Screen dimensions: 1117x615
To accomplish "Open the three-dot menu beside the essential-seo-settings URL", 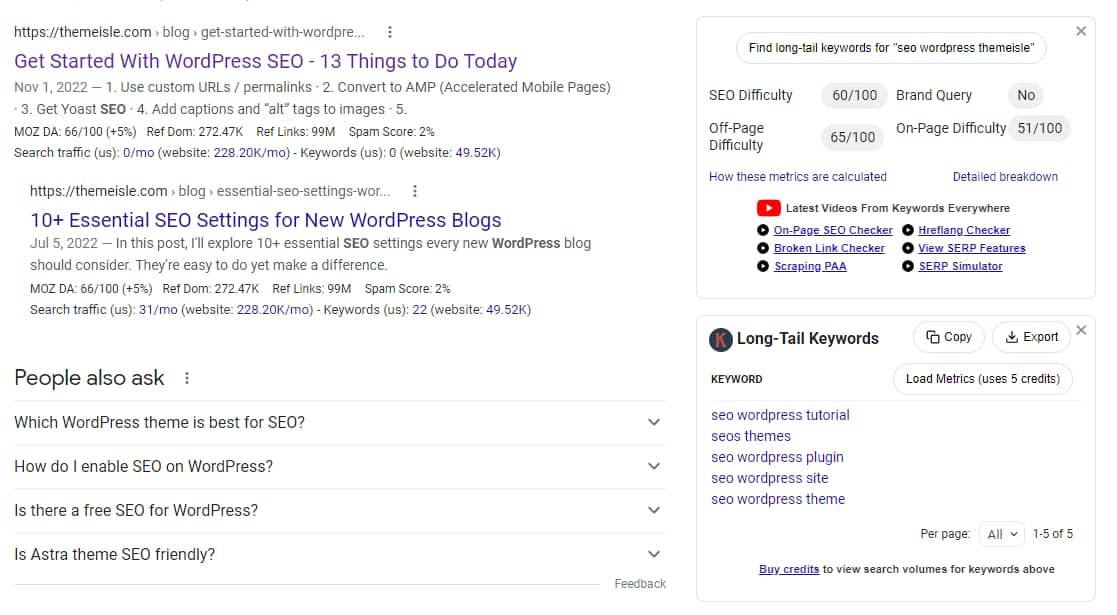I will coord(415,191).
